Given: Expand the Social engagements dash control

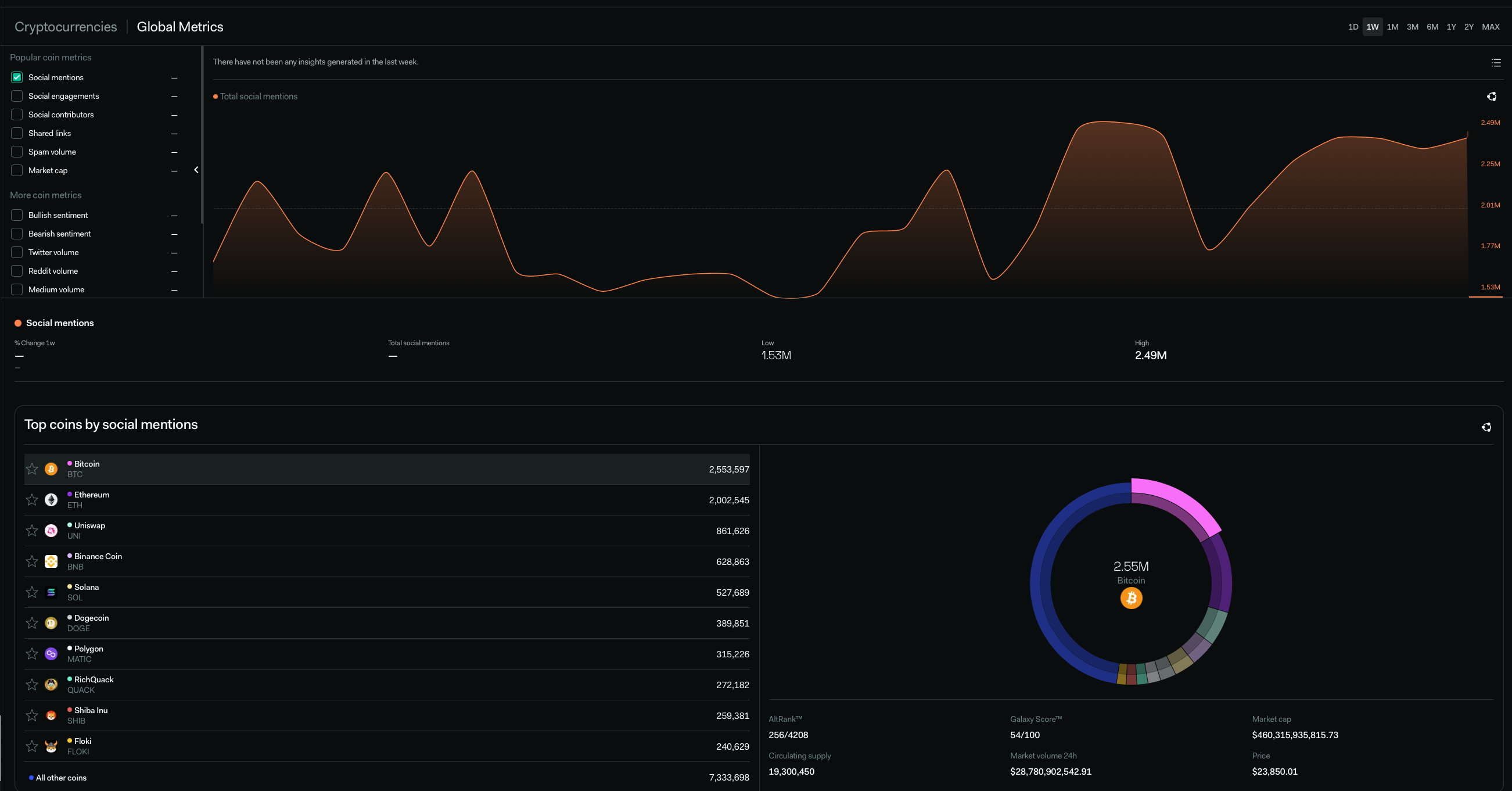Looking at the screenshot, I should (x=174, y=96).
